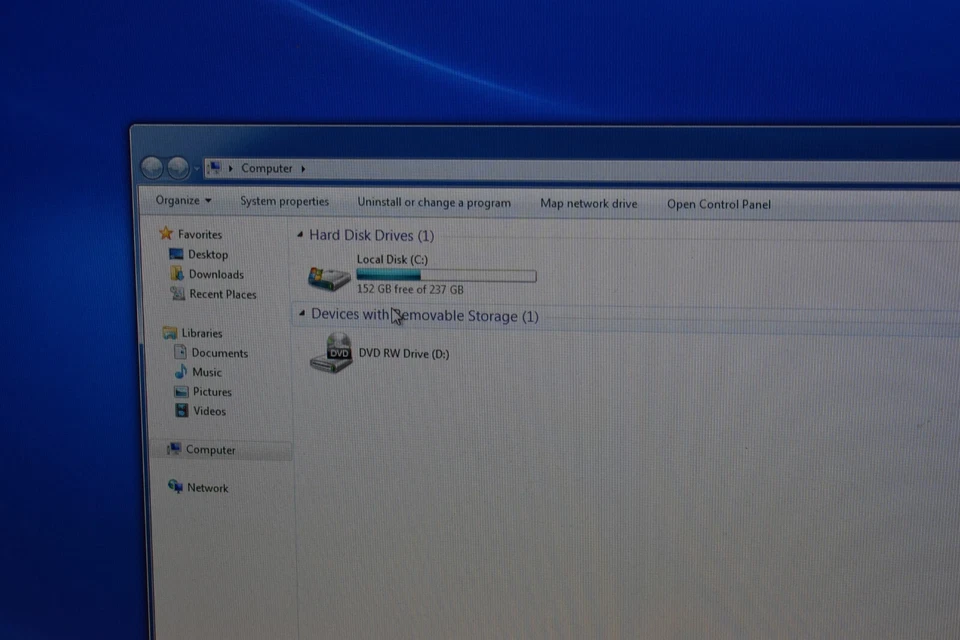Collapse the Devices with Removable Storage section
The image size is (960, 640).
(x=301, y=315)
